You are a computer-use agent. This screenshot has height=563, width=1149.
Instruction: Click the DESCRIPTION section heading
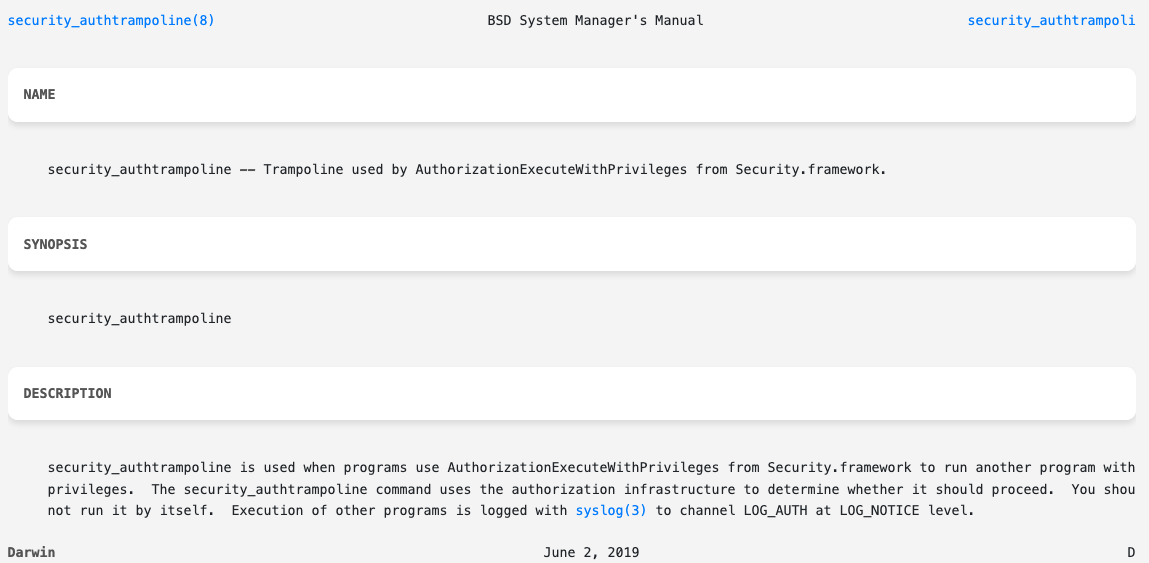click(x=67, y=393)
